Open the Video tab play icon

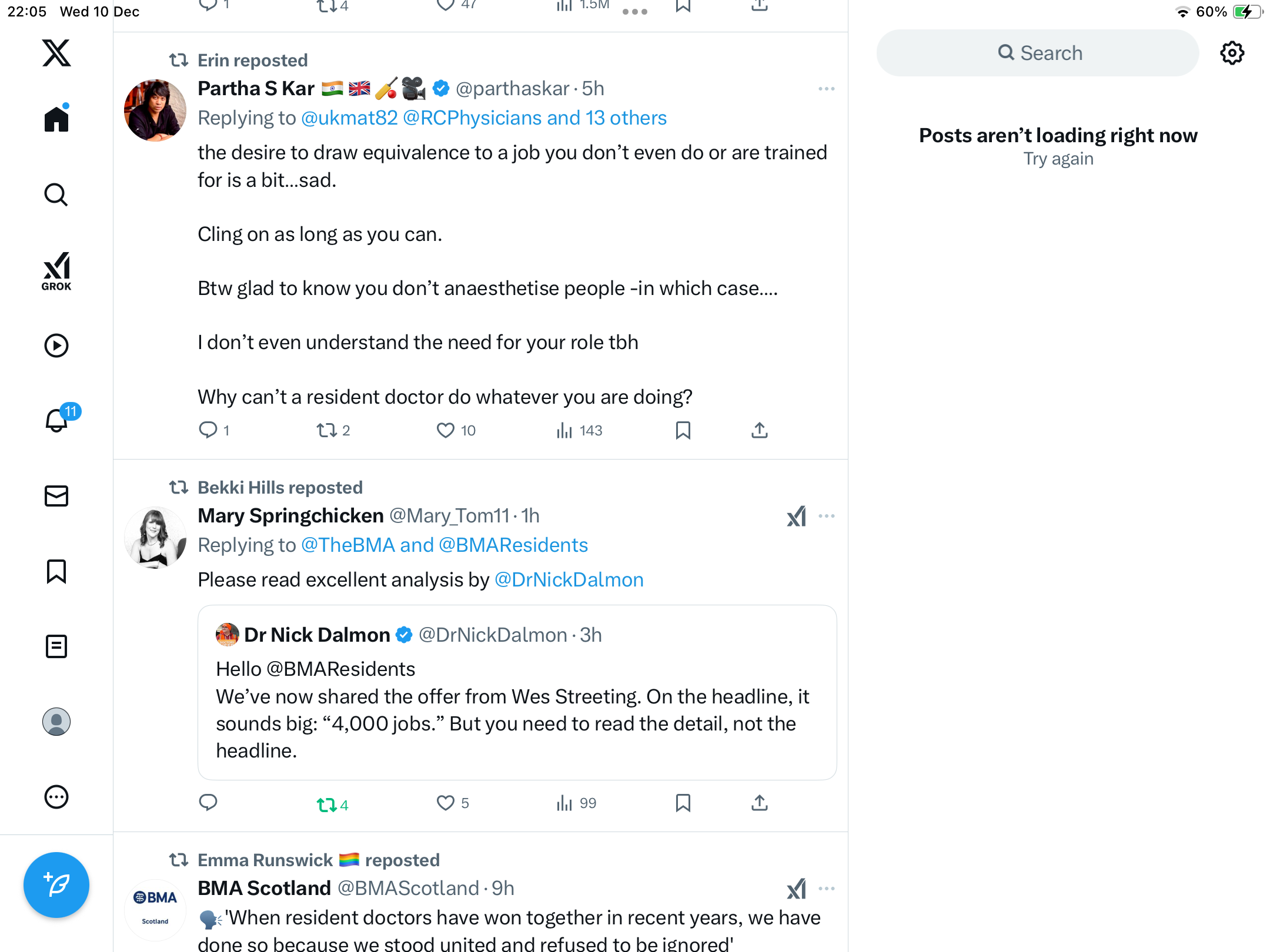[56, 346]
